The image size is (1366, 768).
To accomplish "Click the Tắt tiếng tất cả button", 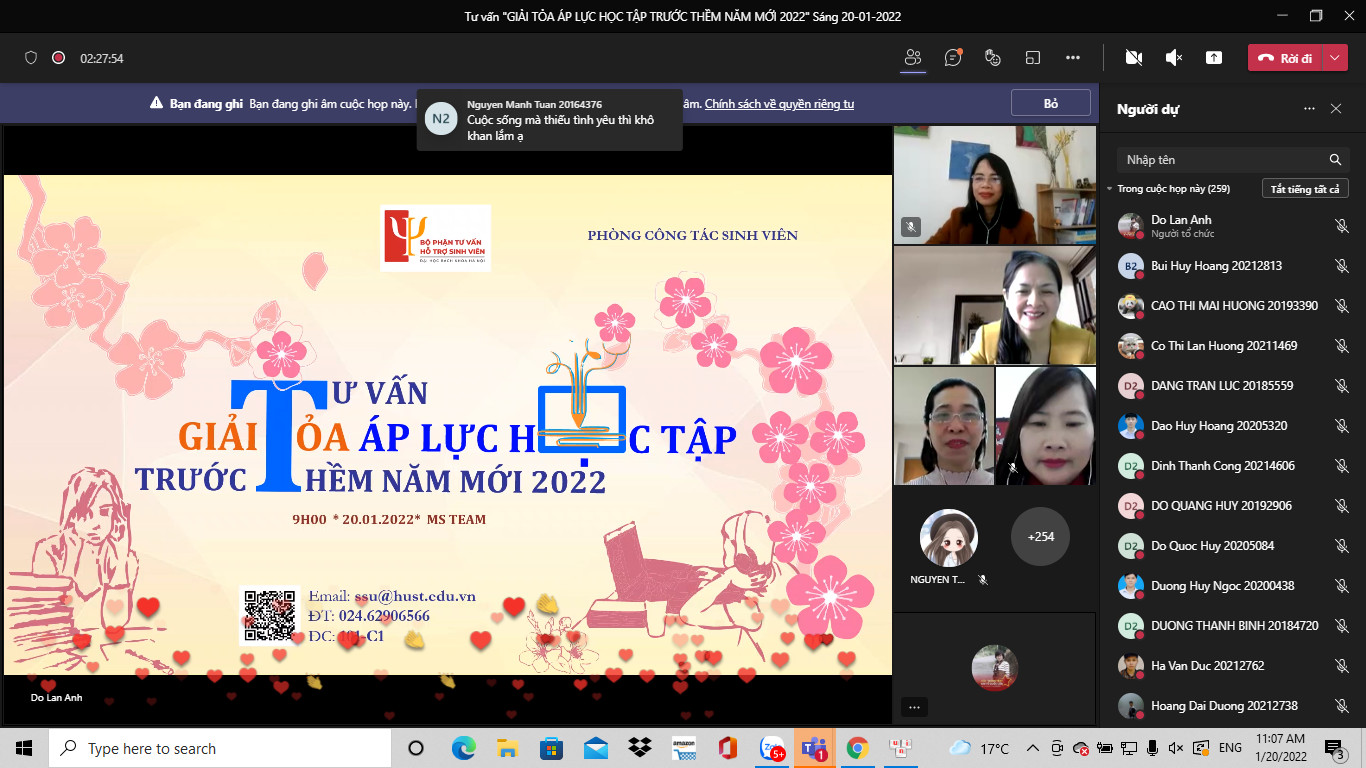I will 1305,189.
